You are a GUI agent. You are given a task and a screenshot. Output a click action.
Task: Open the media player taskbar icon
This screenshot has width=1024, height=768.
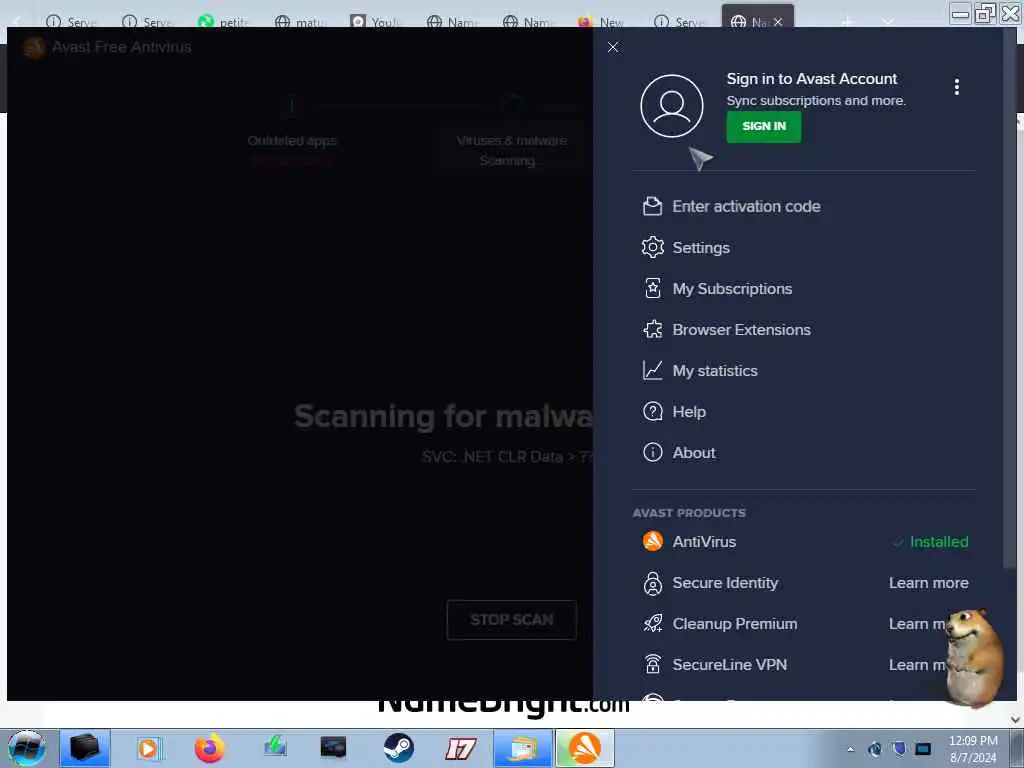(148, 748)
